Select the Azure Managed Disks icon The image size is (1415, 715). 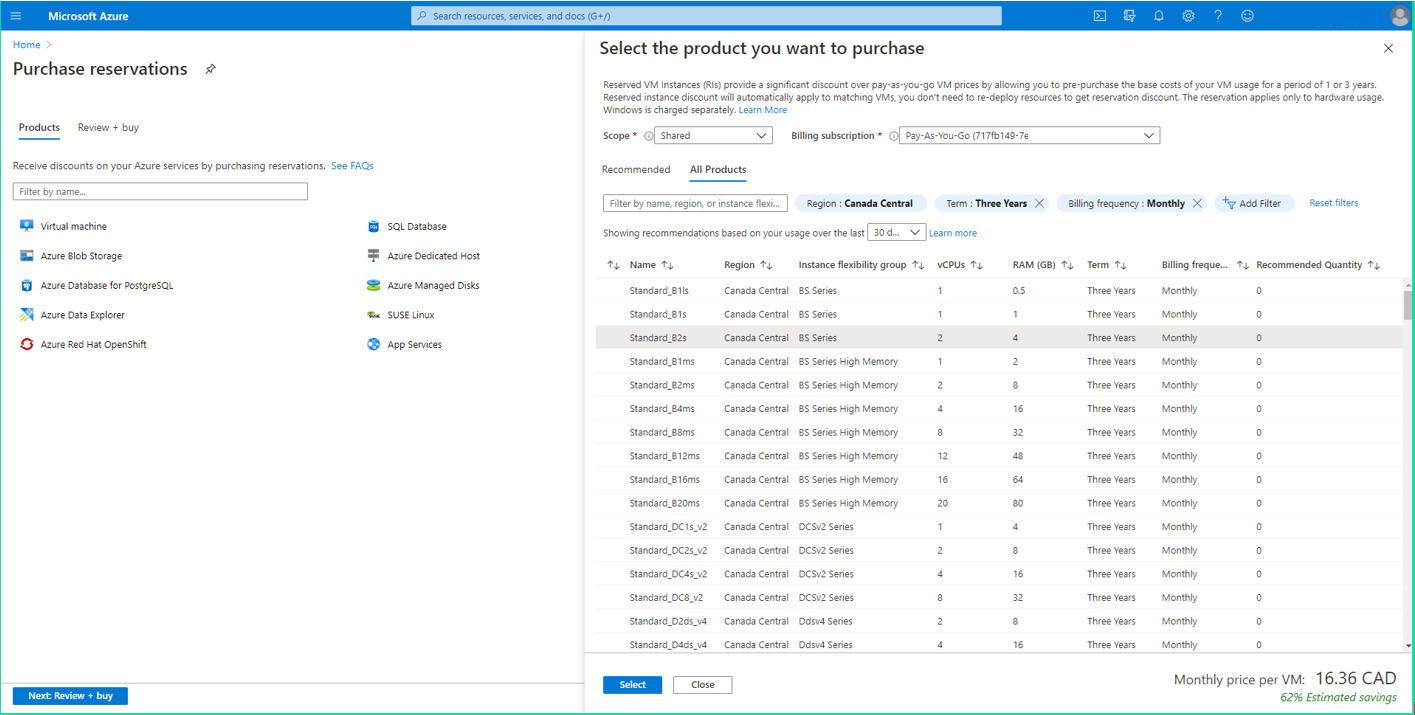[x=374, y=285]
